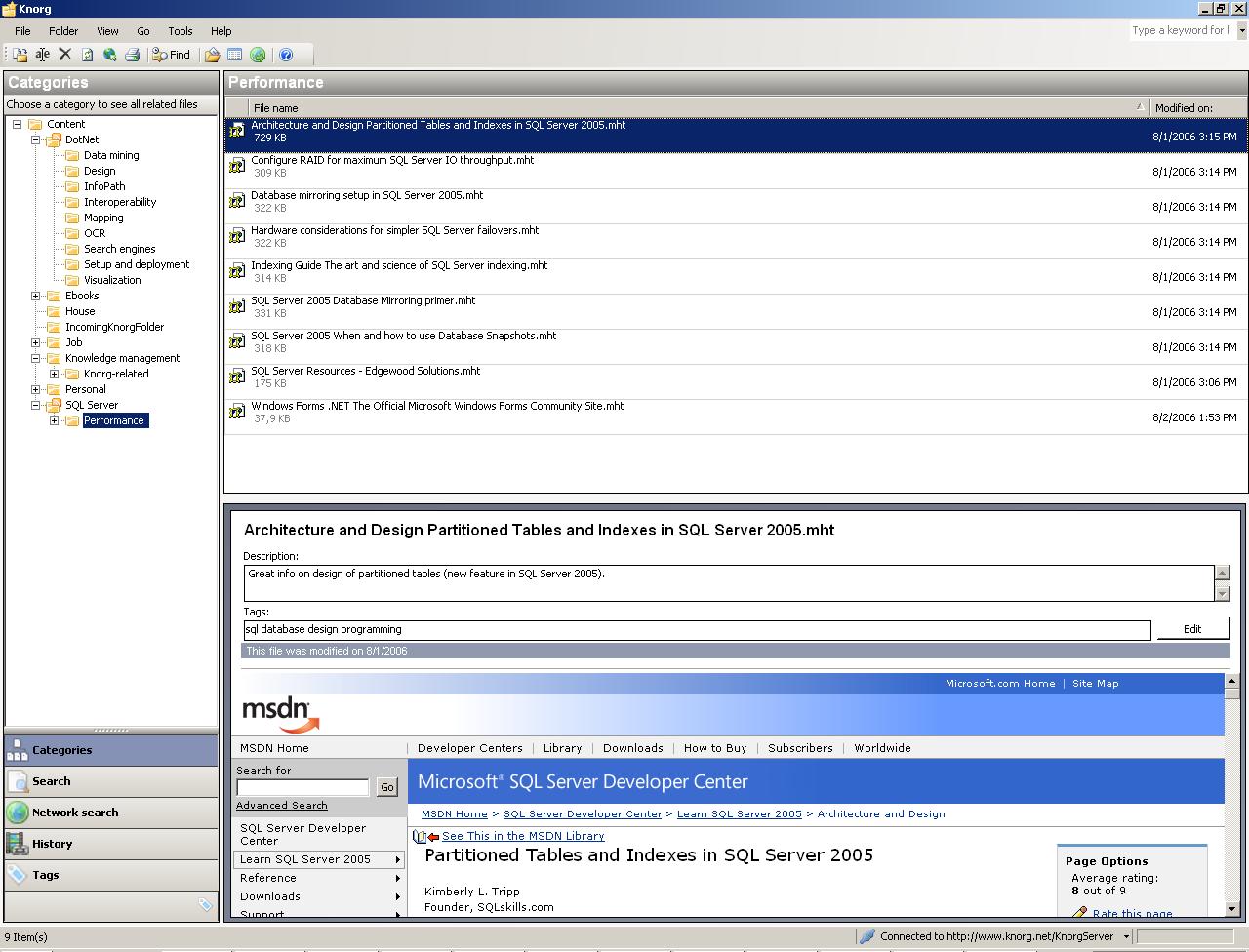Viewport: 1249px width, 952px height.
Task: Click the small tag icon below the Tags panel
Action: pyautogui.click(x=205, y=905)
